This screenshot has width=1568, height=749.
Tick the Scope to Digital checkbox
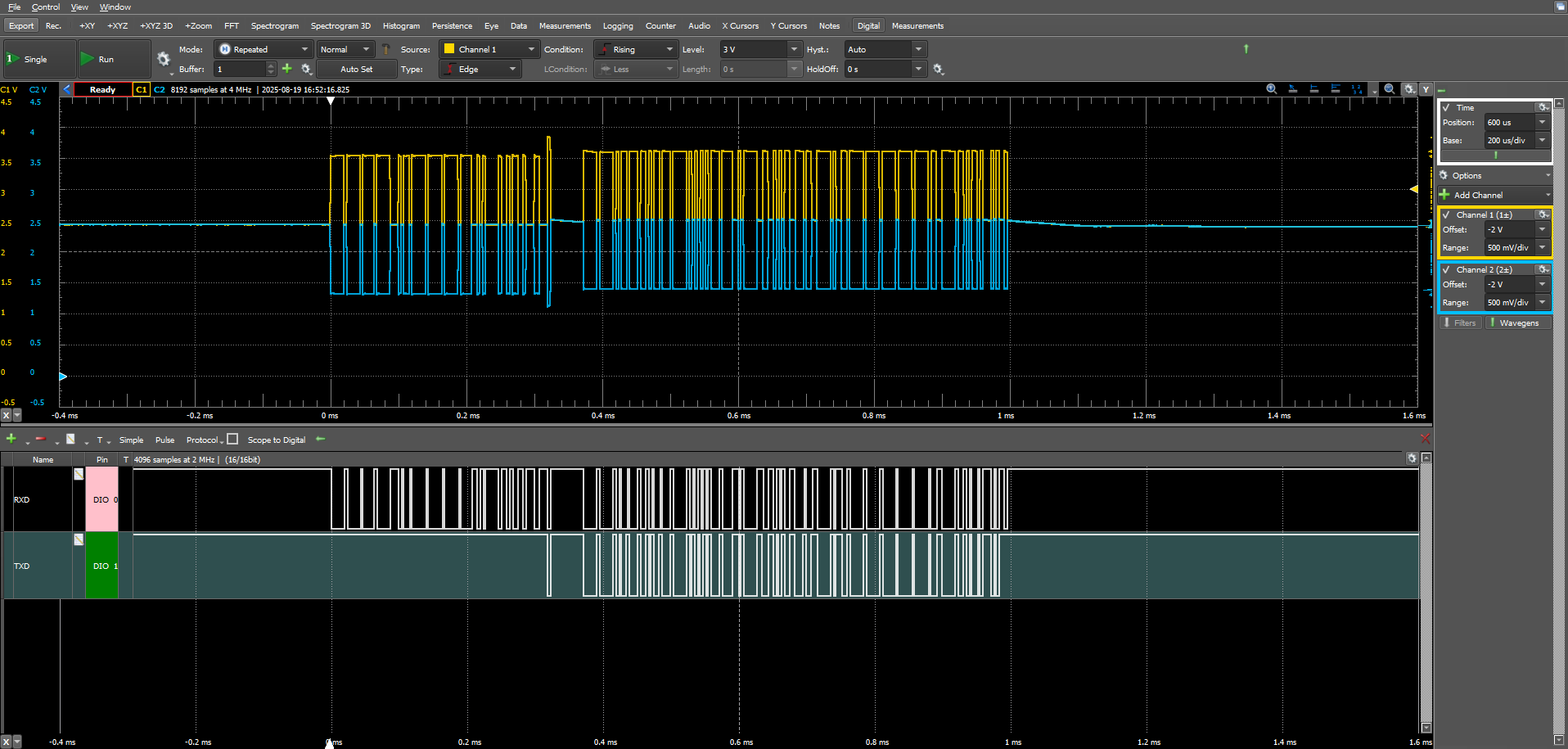pyautogui.click(x=232, y=440)
